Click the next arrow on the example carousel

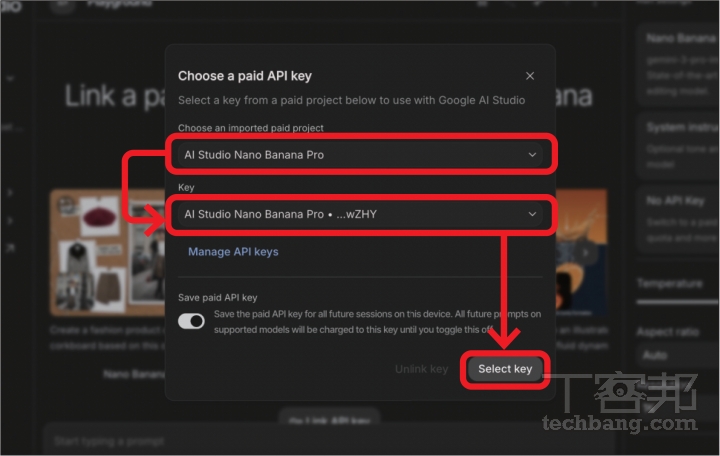[x=585, y=252]
